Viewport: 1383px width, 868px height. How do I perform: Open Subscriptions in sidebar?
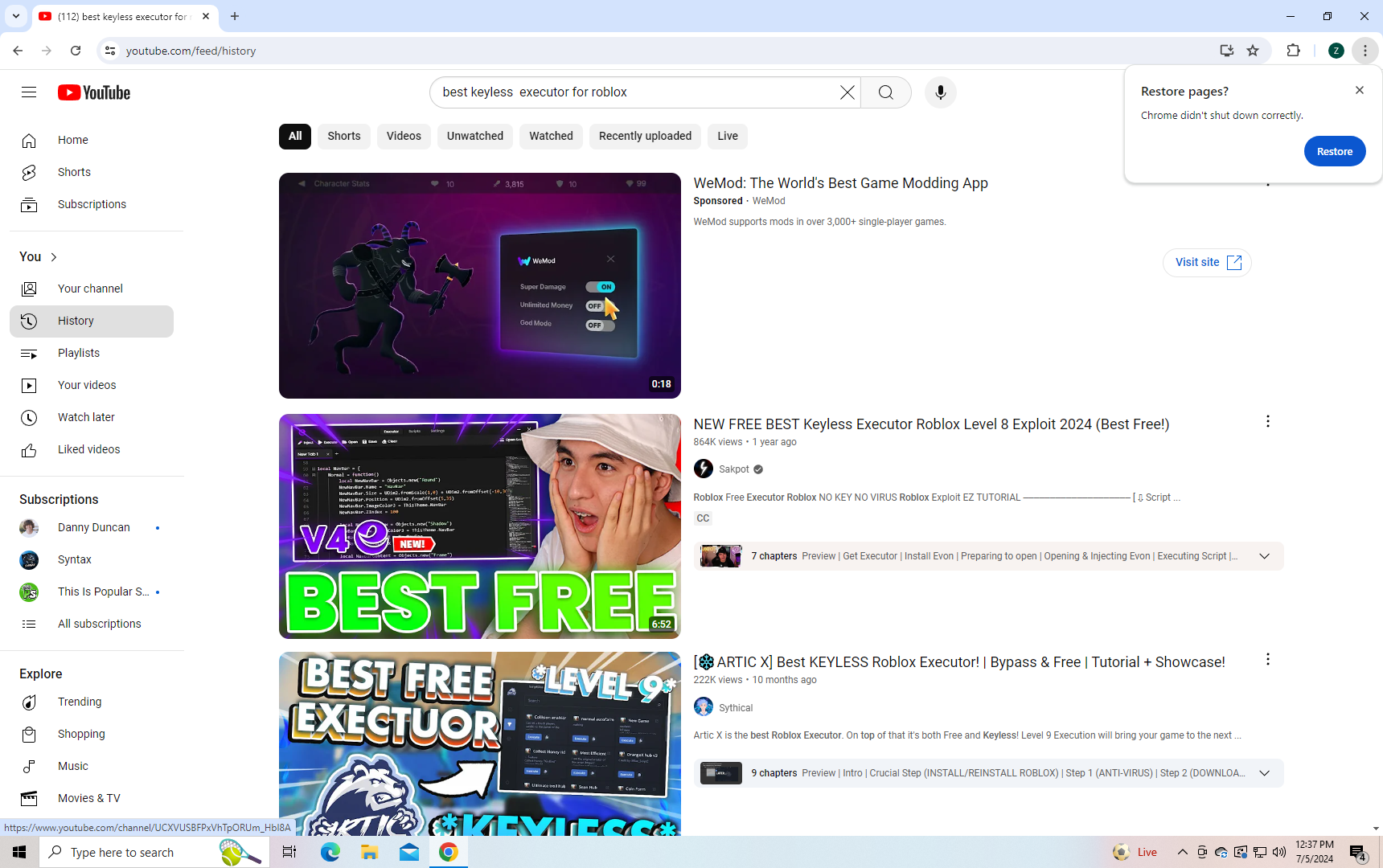(92, 204)
